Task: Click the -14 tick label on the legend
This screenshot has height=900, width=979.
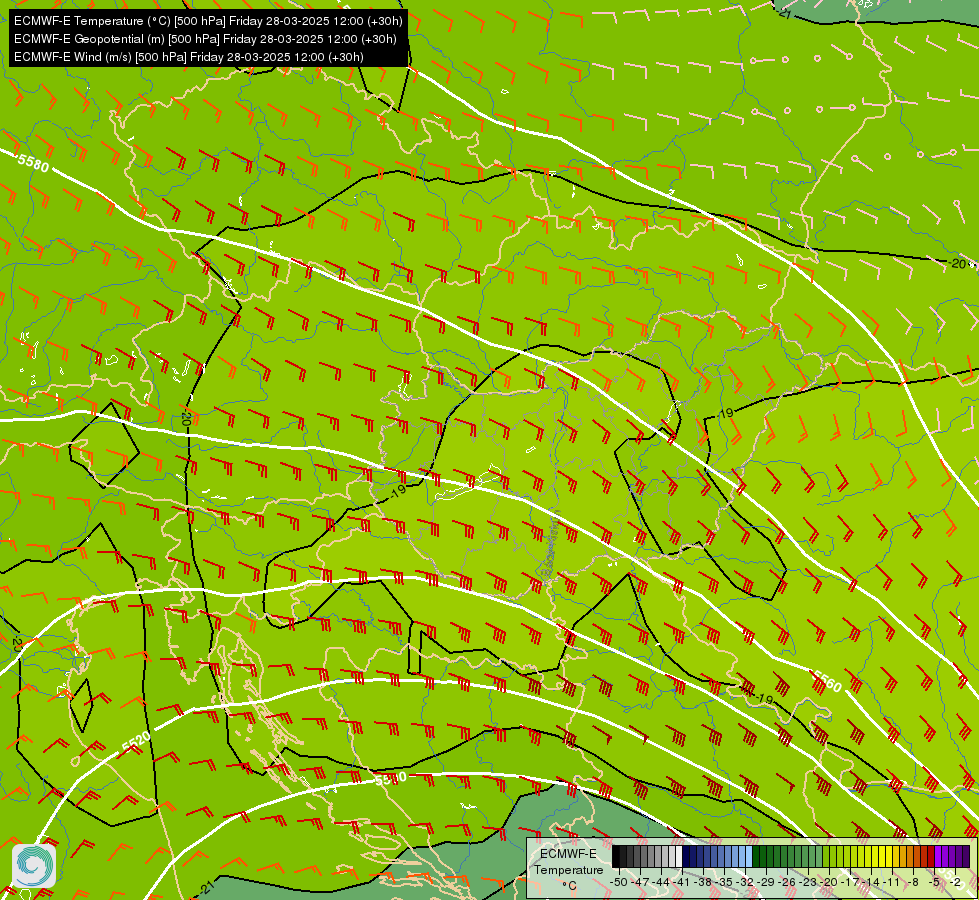Action: 871,882
